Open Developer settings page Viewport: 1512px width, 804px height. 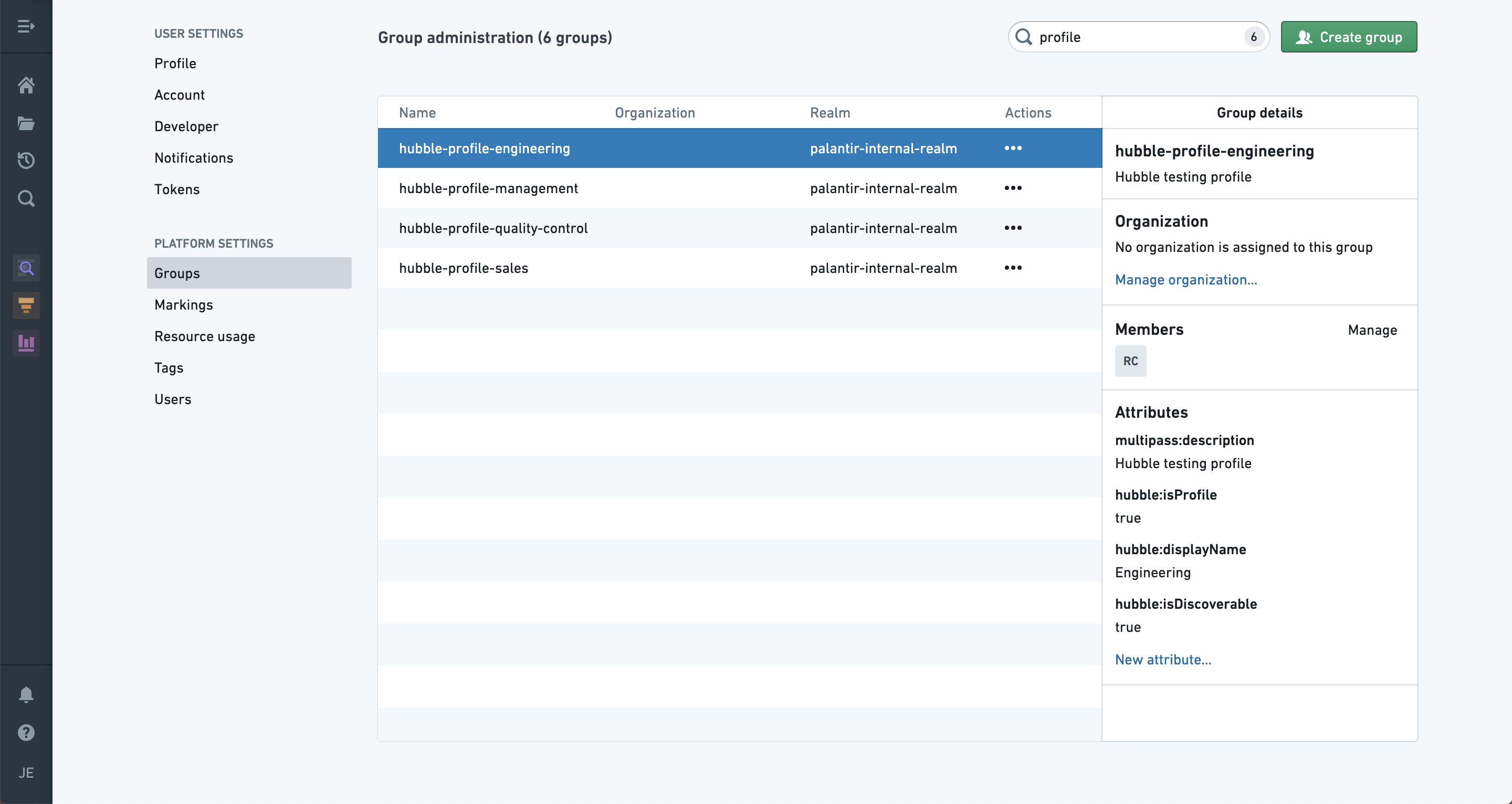coord(186,126)
